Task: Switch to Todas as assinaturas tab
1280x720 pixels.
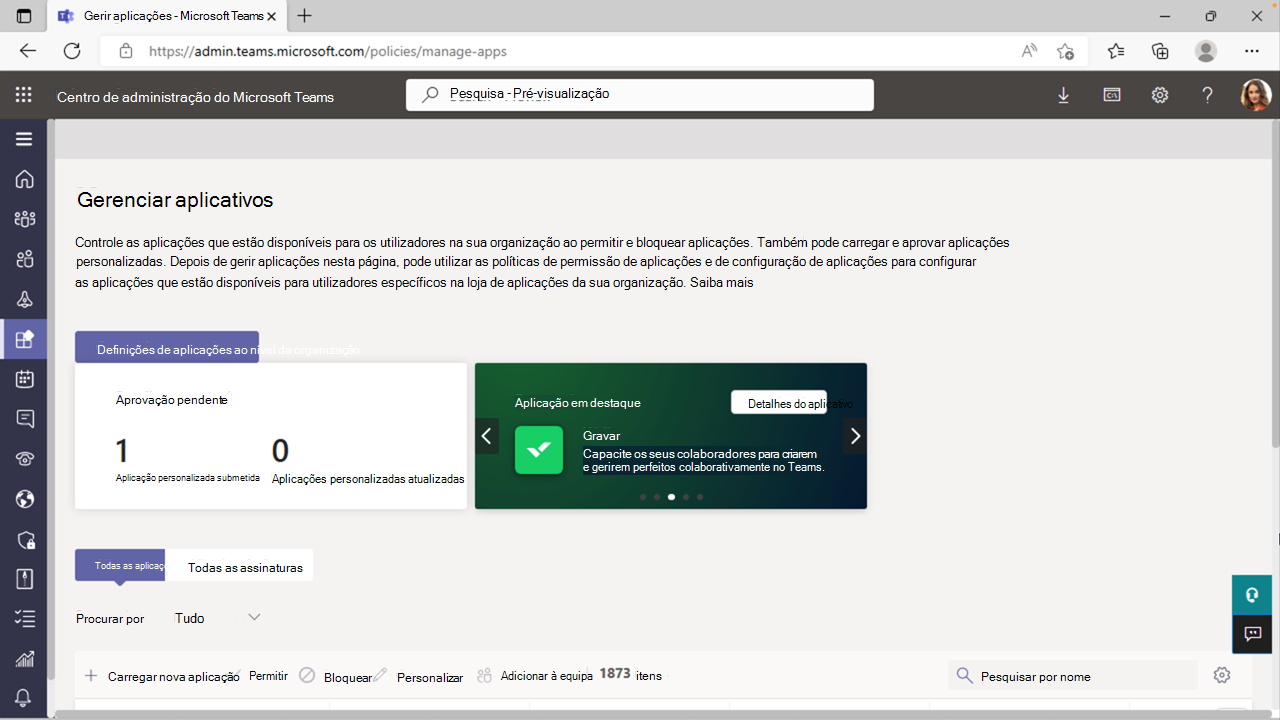Action: (241, 566)
